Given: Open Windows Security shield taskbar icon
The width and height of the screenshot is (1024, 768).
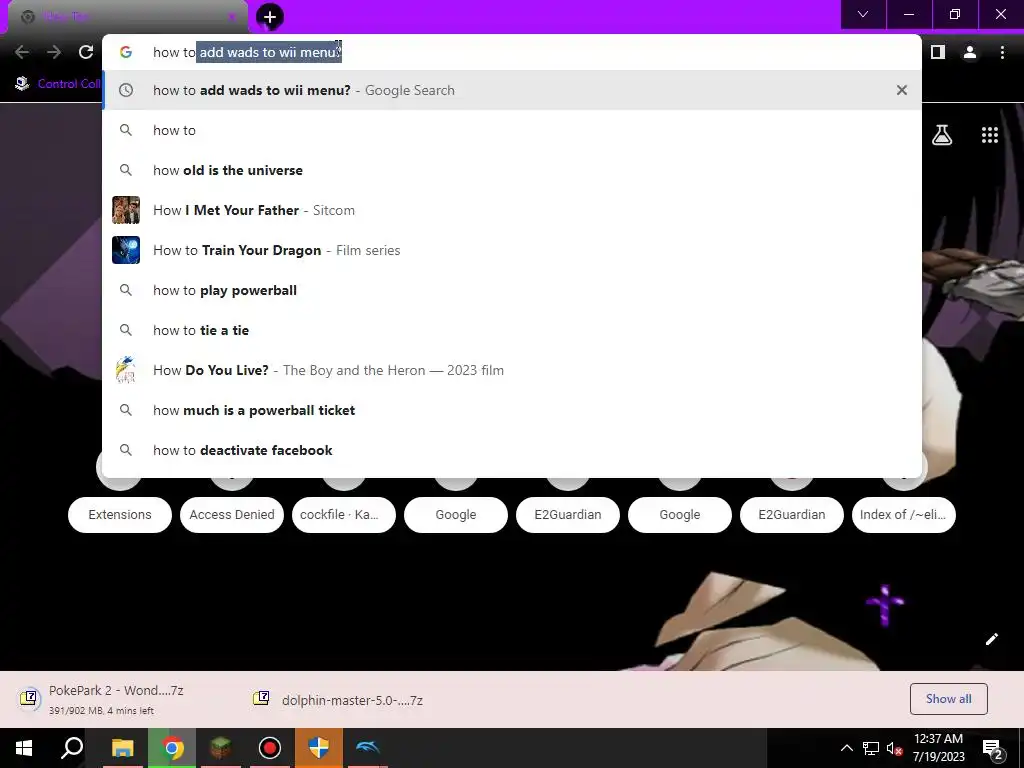Looking at the screenshot, I should tap(319, 748).
